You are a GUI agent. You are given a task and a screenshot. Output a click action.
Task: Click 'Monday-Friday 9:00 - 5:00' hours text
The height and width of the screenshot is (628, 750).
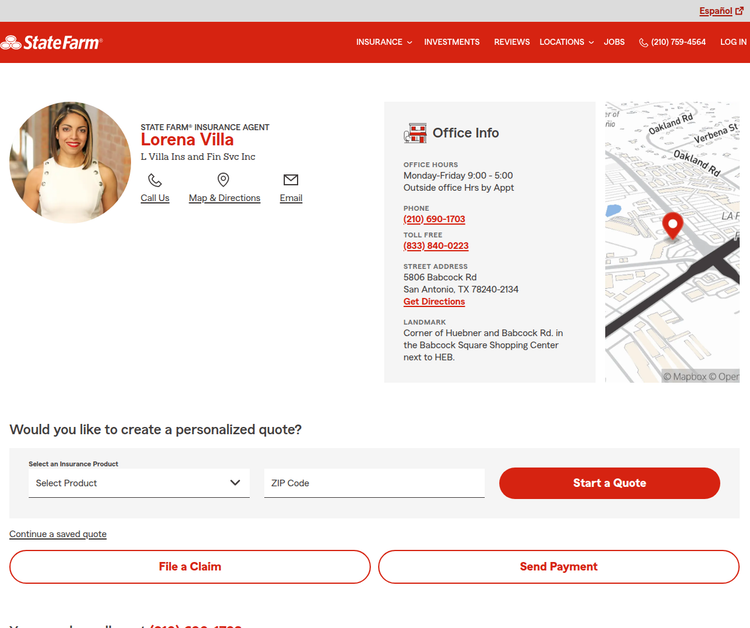click(x=458, y=176)
